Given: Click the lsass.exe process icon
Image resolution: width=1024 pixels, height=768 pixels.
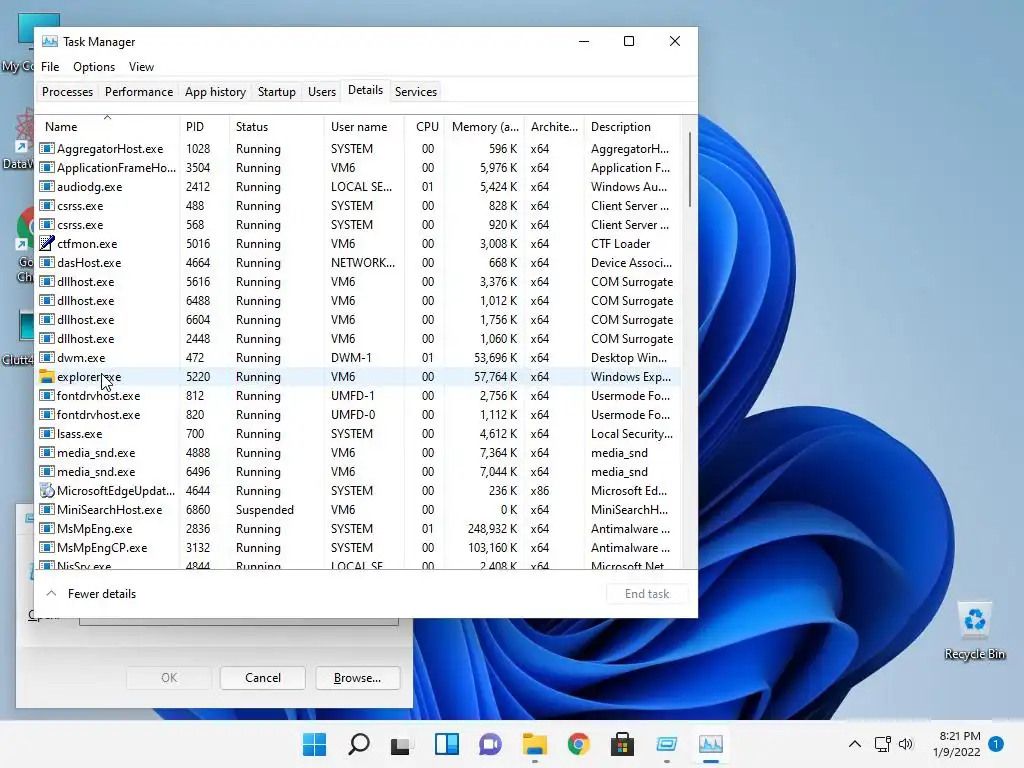Looking at the screenshot, I should [x=46, y=433].
